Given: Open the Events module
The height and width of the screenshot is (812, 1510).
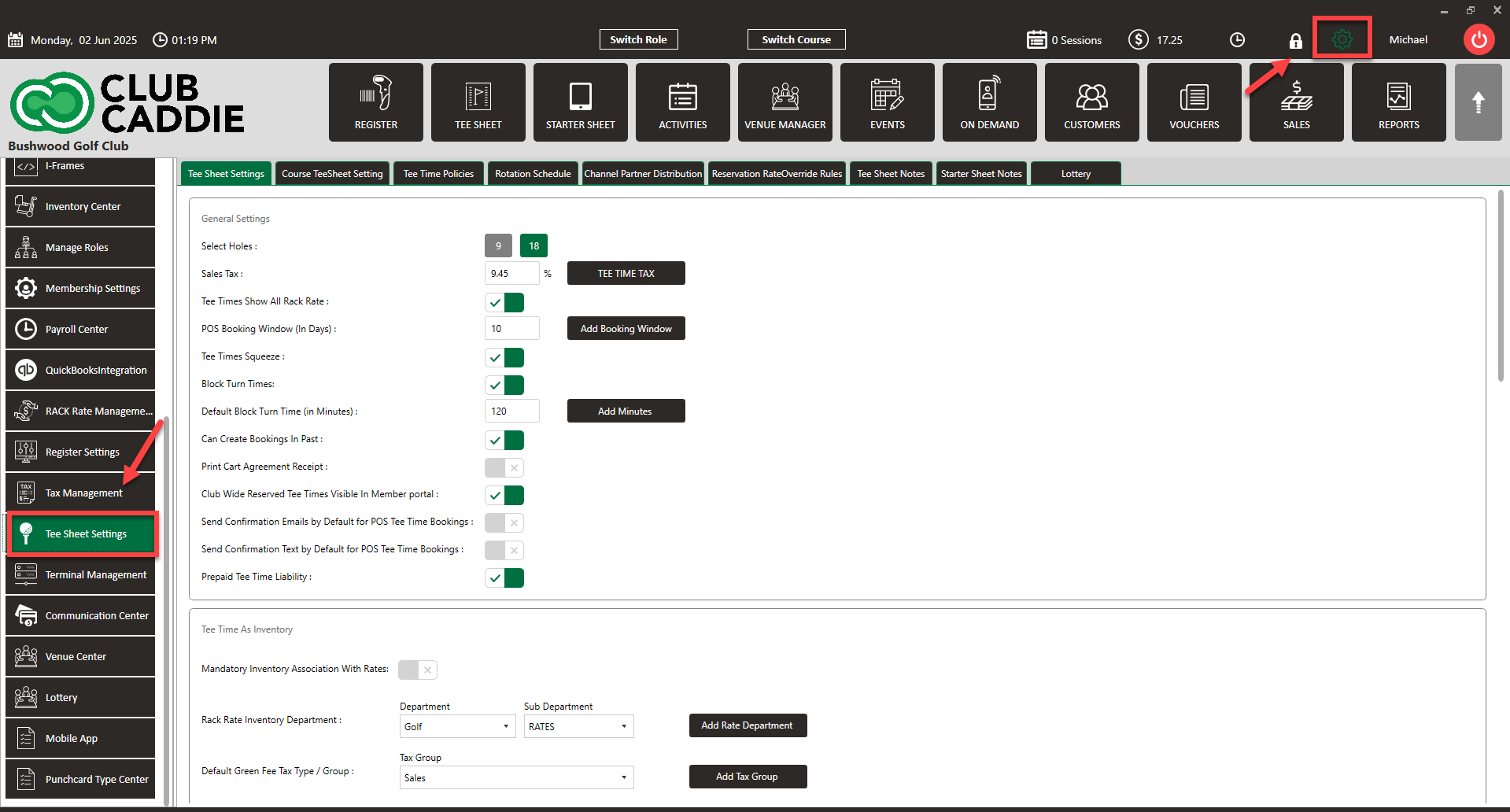Looking at the screenshot, I should (x=888, y=102).
